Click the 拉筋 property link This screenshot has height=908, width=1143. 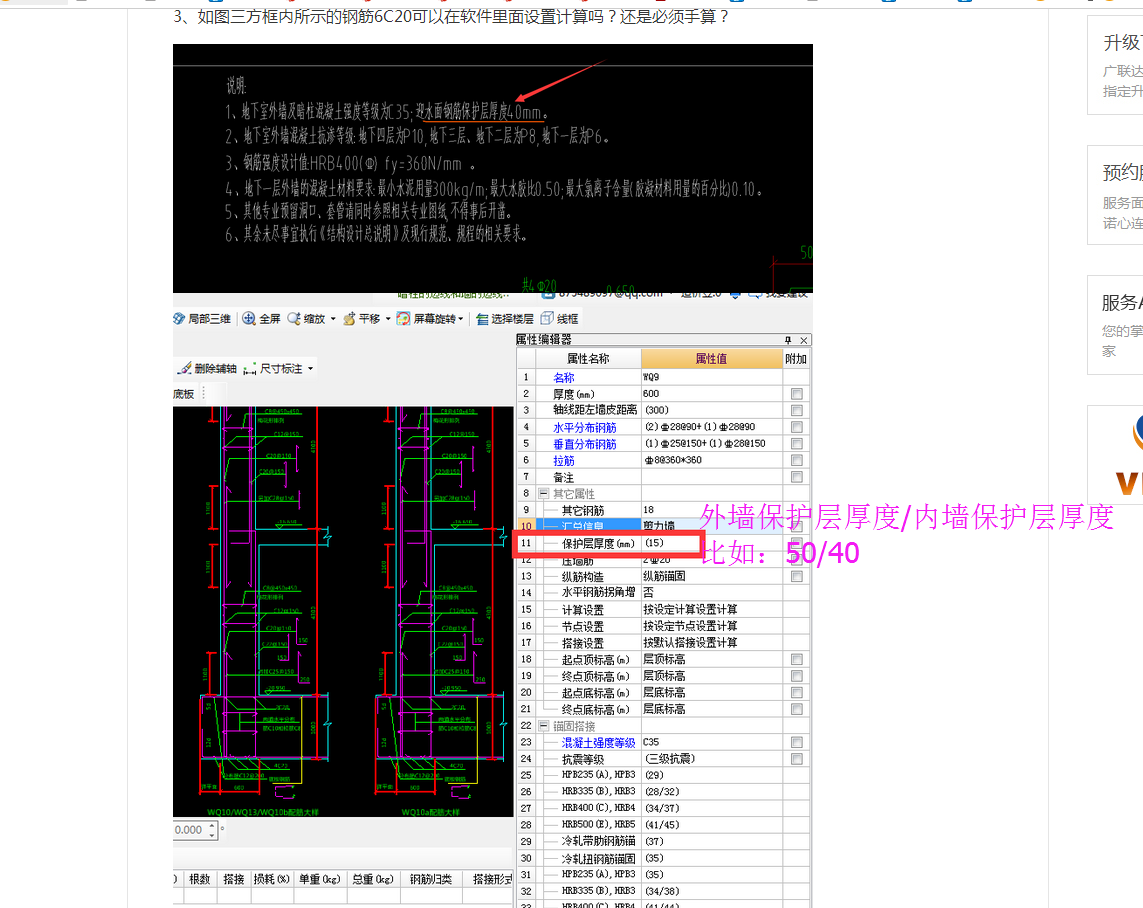coord(563,461)
